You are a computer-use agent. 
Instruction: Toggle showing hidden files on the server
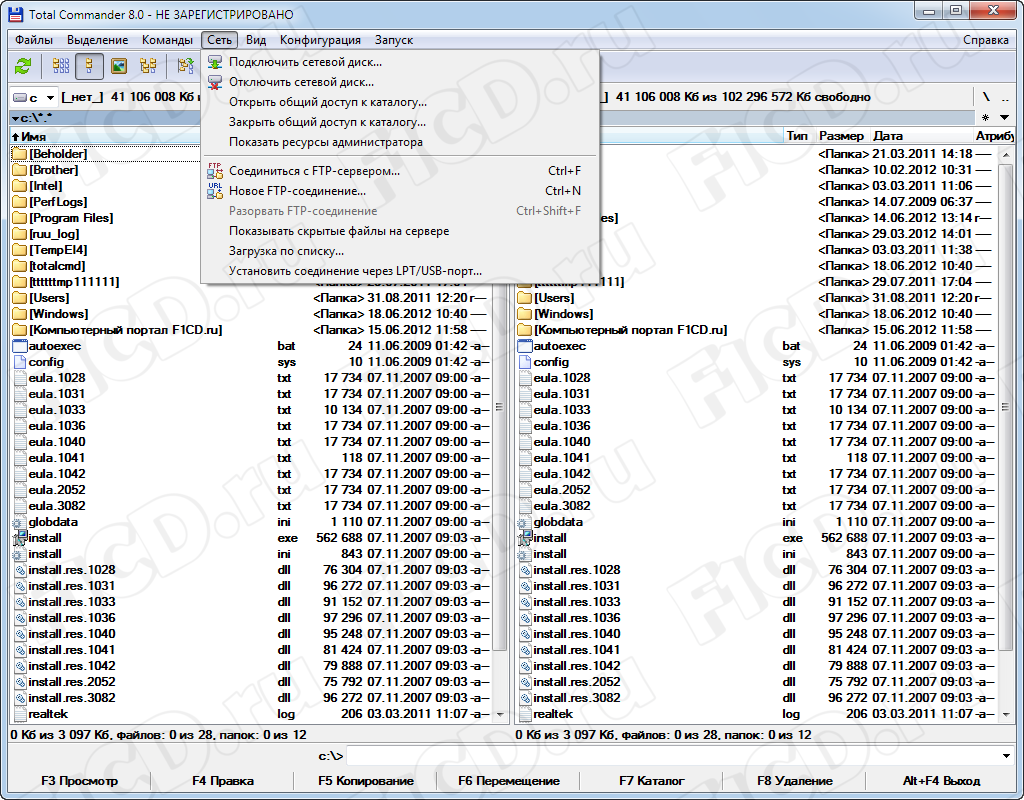point(400,231)
